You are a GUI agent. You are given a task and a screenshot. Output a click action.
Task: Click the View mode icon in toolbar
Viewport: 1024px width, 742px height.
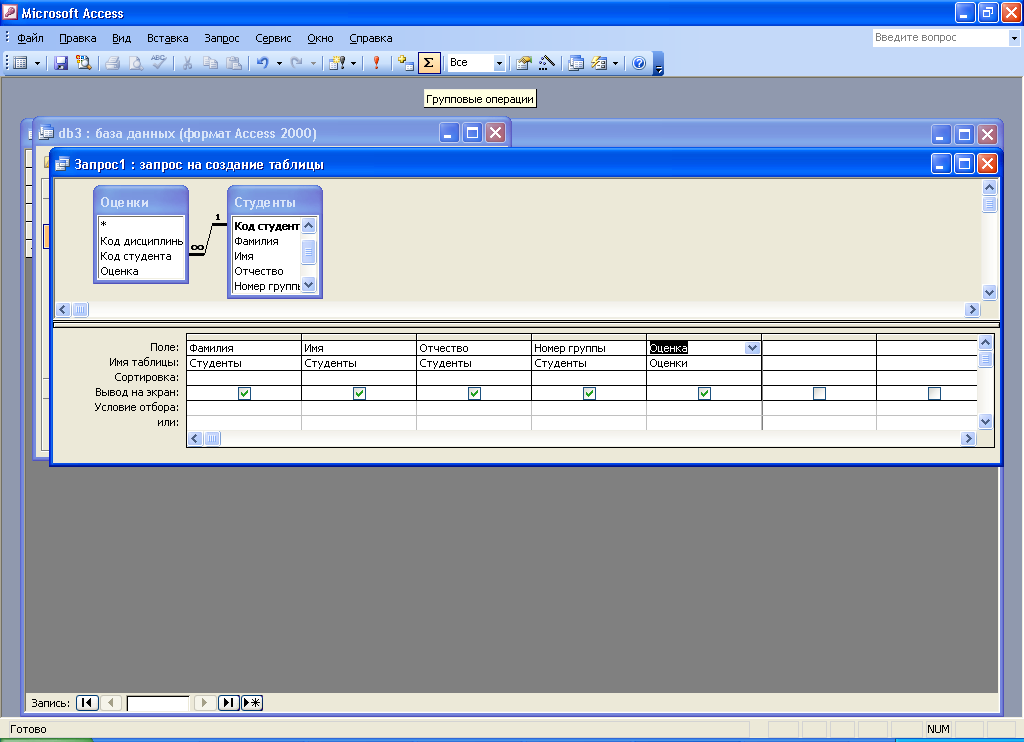(x=20, y=63)
